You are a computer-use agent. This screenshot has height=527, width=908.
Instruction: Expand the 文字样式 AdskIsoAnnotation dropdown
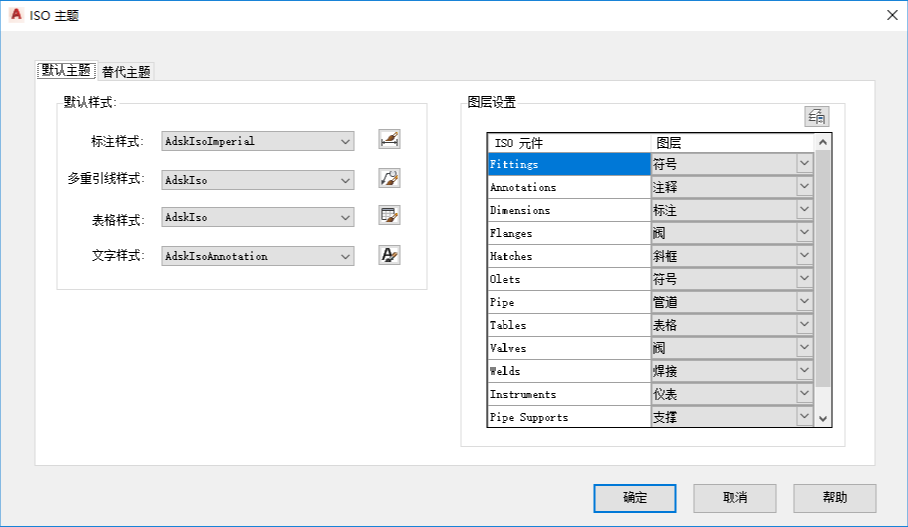pyautogui.click(x=346, y=256)
